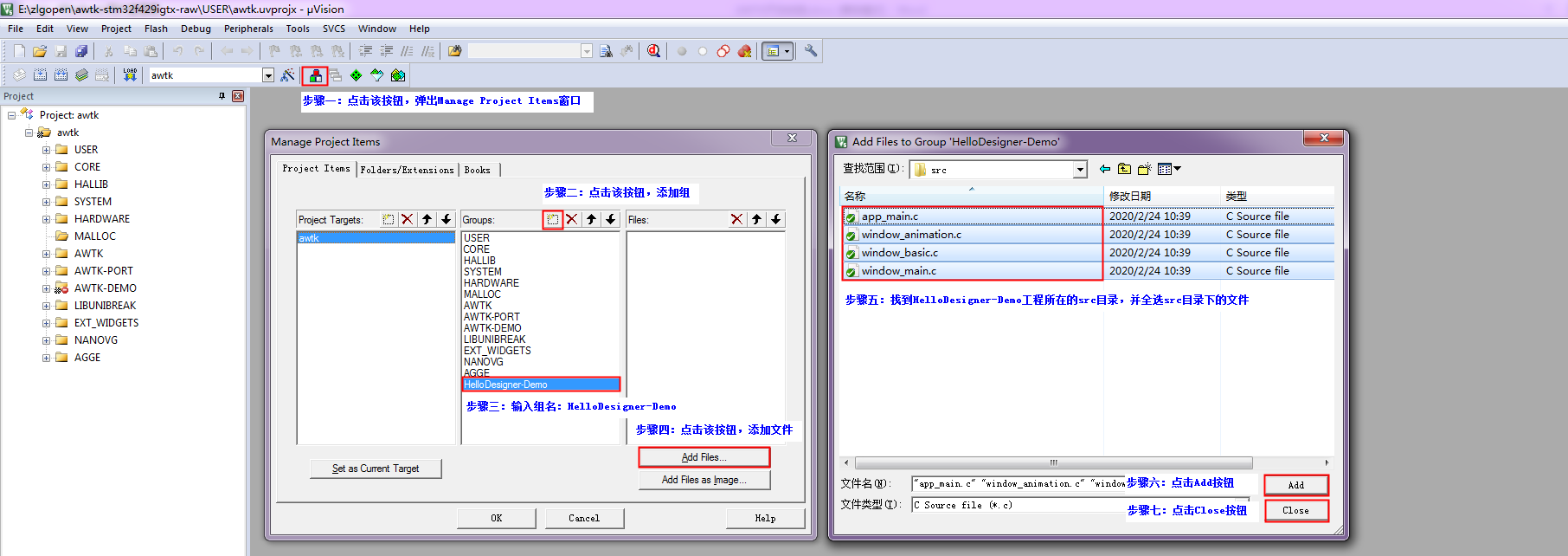This screenshot has height=556, width=1568.
Task: Open the Flash menu
Action: coord(156,29)
